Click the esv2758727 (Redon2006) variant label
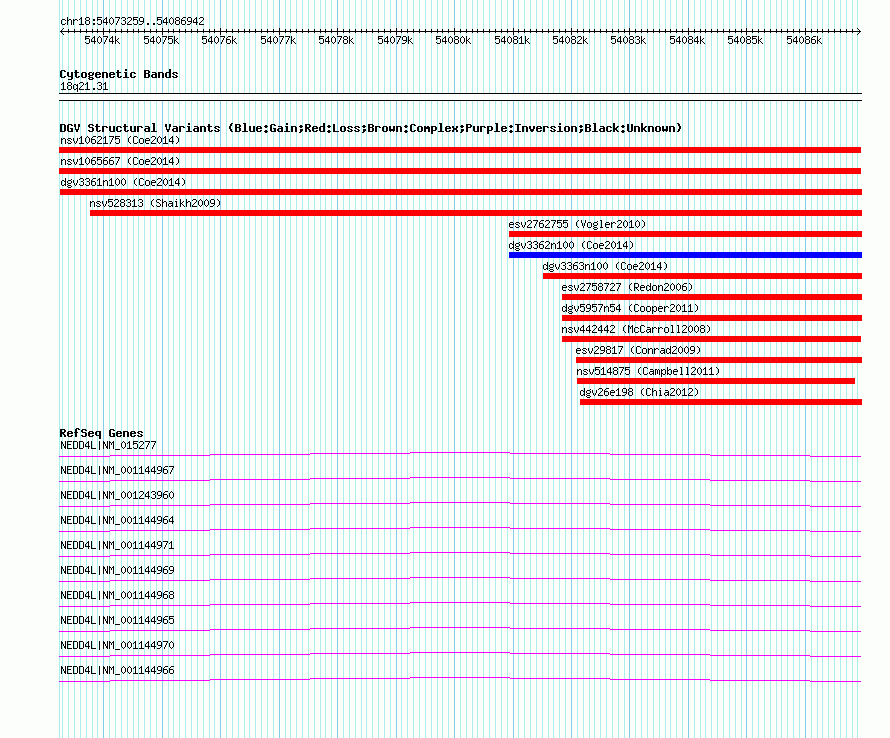The width and height of the screenshot is (890, 738). (627, 287)
